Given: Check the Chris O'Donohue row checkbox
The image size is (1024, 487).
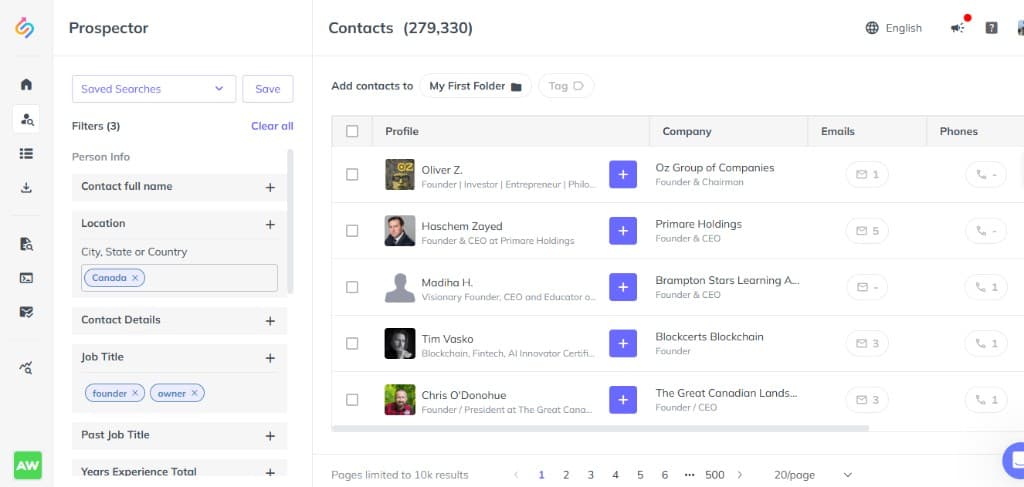Looking at the screenshot, I should (352, 400).
